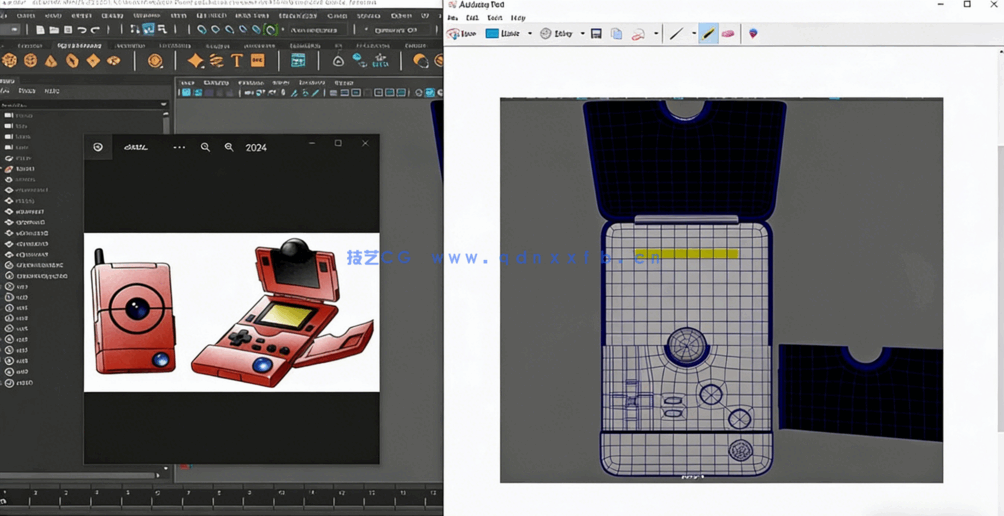Click the Pokedex reference image thumbnail
The height and width of the screenshot is (516, 1004).
point(231,312)
